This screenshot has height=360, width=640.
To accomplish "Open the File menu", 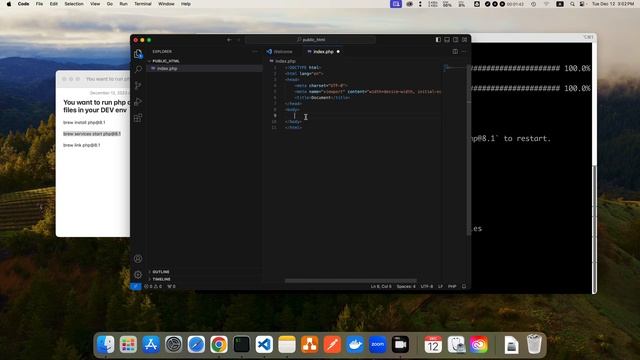I will (x=39, y=4).
